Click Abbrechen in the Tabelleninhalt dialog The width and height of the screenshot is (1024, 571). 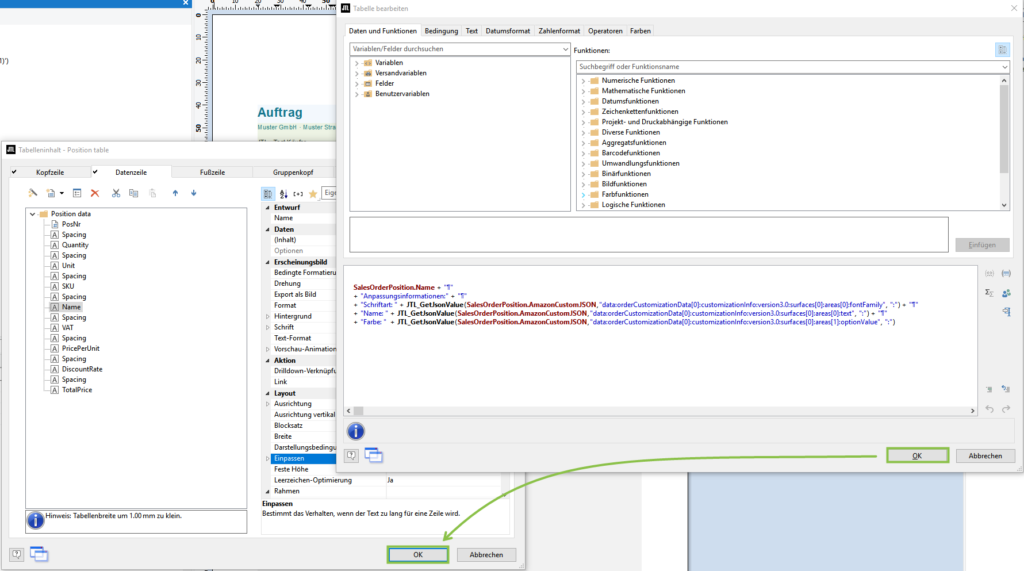pyautogui.click(x=487, y=554)
